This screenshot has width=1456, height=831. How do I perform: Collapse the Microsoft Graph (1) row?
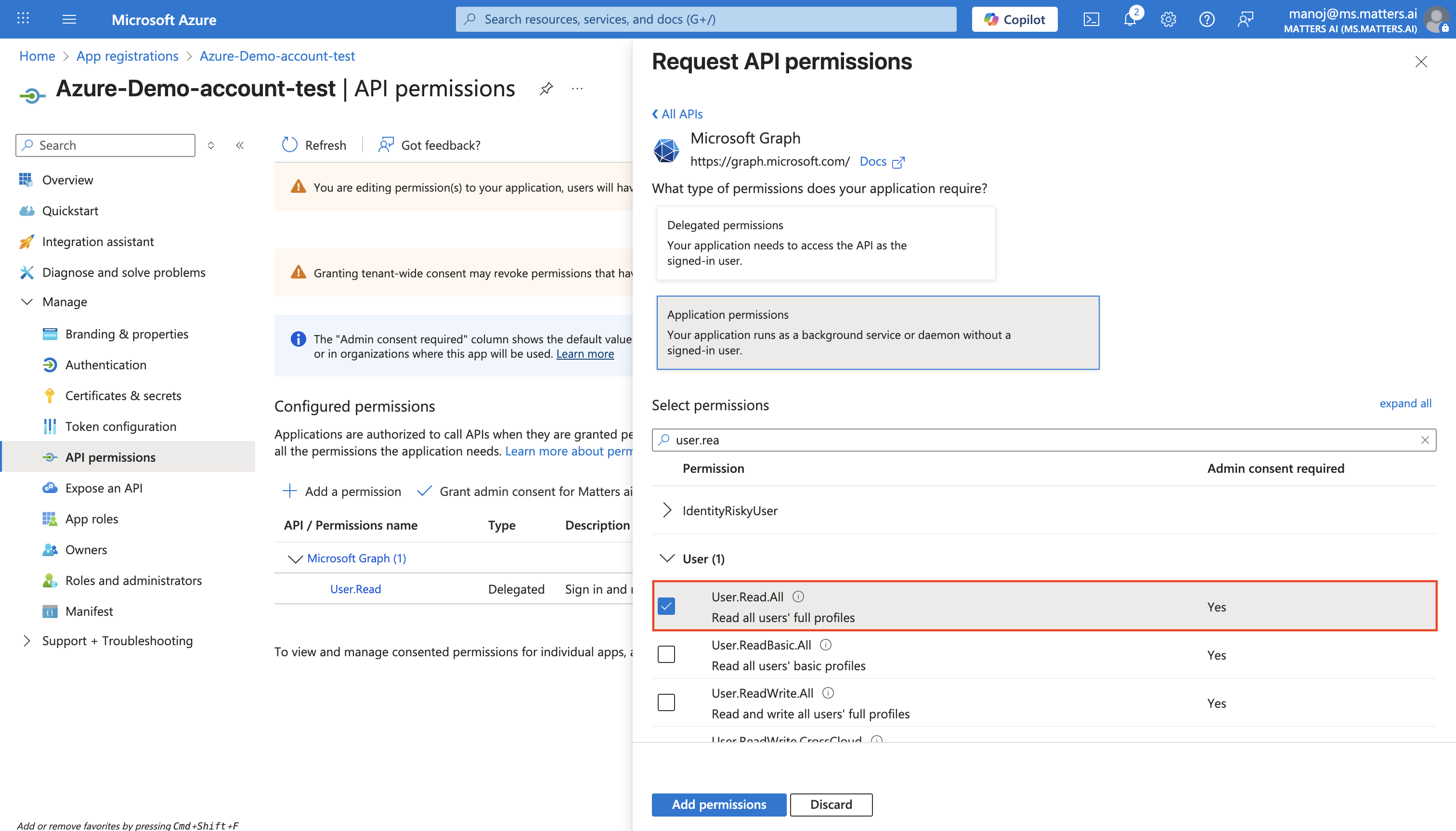click(x=295, y=559)
